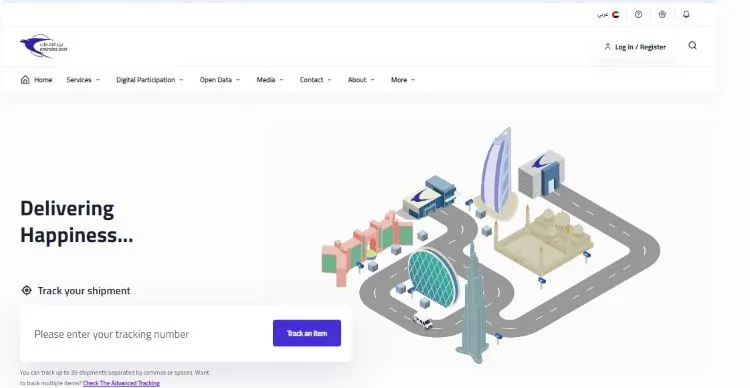This screenshot has height=388, width=750.
Task: Click the target icon beside Track your shipment
Action: click(26, 290)
